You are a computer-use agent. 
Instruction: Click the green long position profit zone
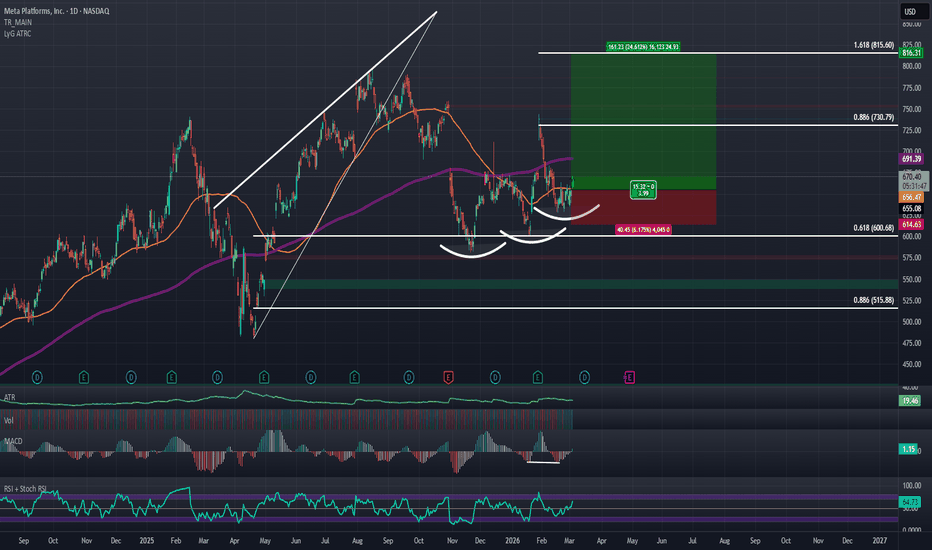[x=643, y=113]
